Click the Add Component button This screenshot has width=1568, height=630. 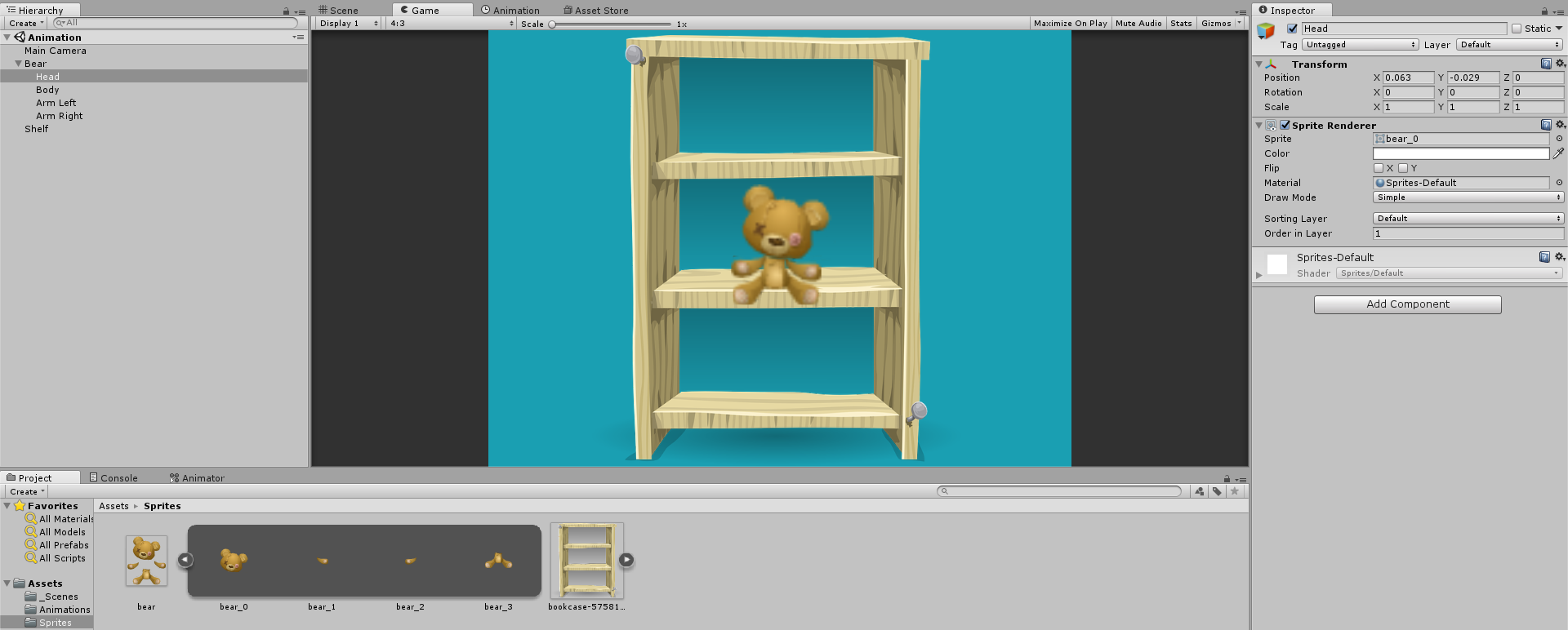click(1407, 304)
